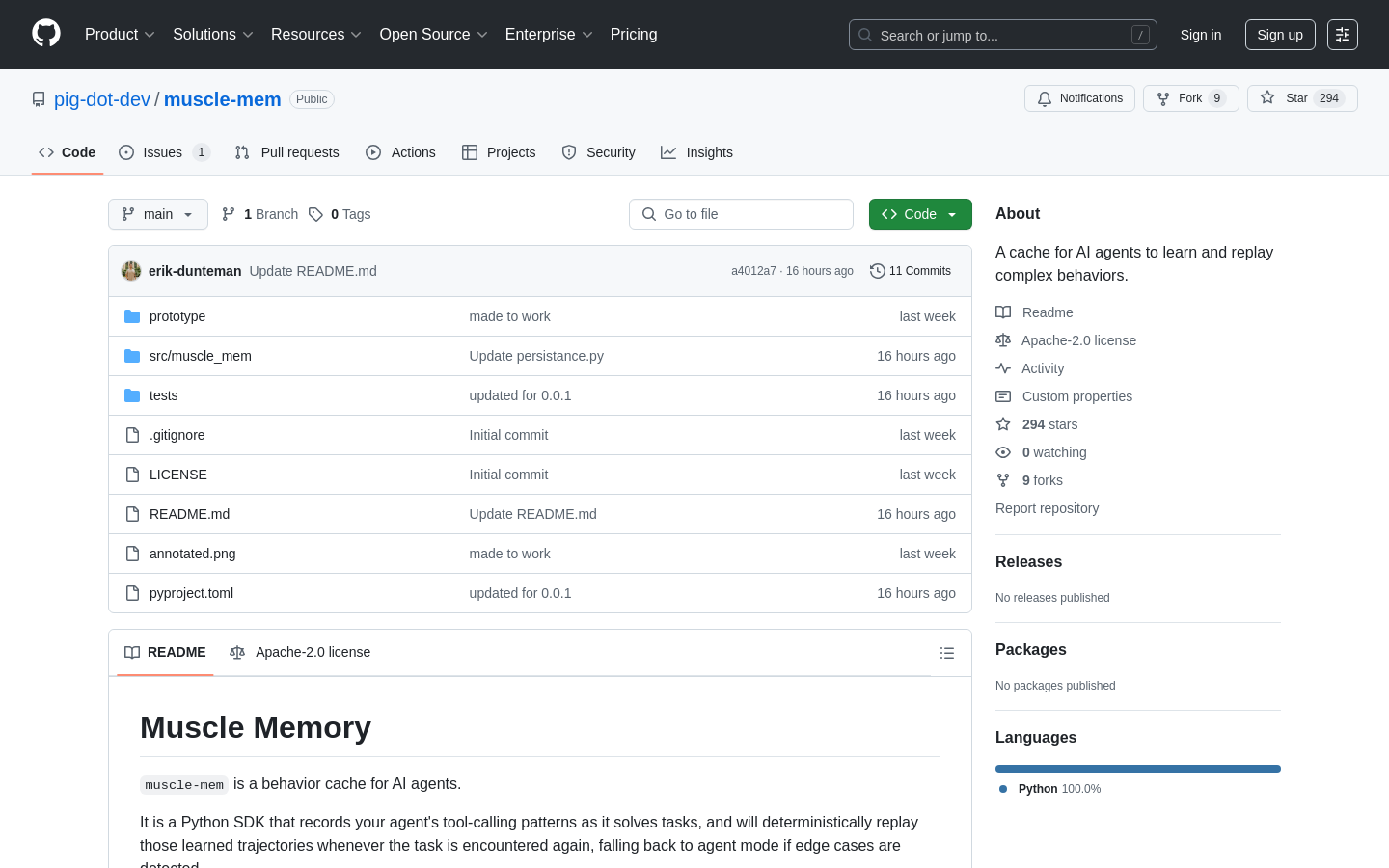1389x868 pixels.
Task: Open the README.md file
Action: pyautogui.click(x=189, y=514)
